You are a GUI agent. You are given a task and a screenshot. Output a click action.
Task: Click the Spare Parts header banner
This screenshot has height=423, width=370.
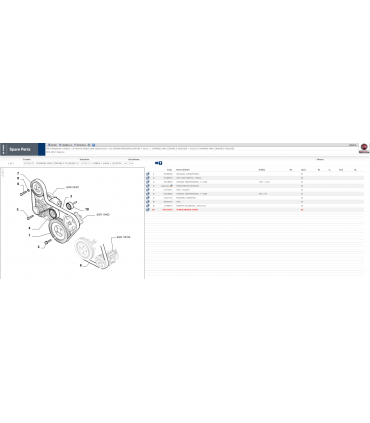(x=23, y=149)
